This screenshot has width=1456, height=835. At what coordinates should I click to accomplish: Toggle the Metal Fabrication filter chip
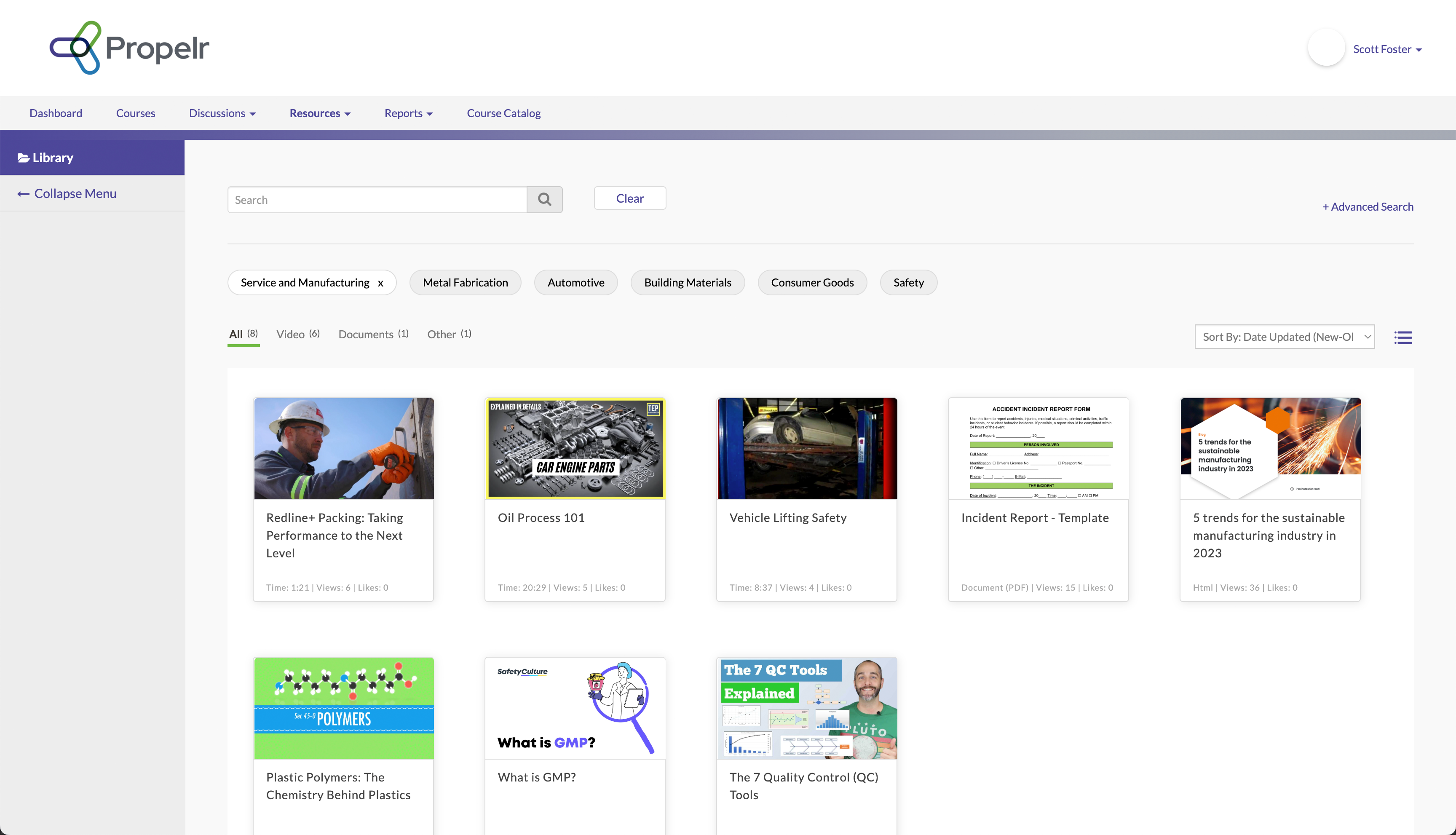click(465, 283)
